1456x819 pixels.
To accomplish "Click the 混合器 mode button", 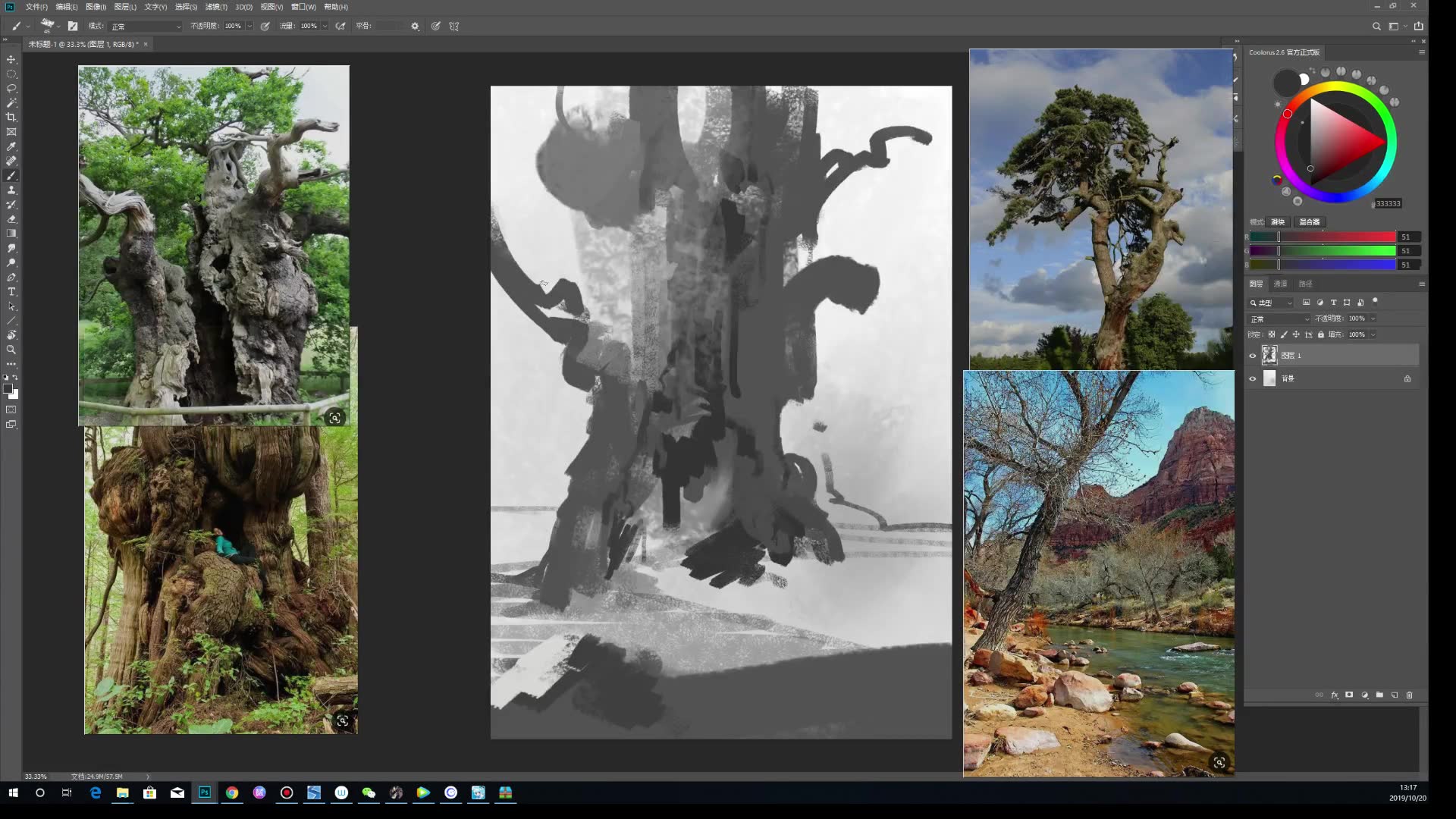I will [x=1310, y=222].
